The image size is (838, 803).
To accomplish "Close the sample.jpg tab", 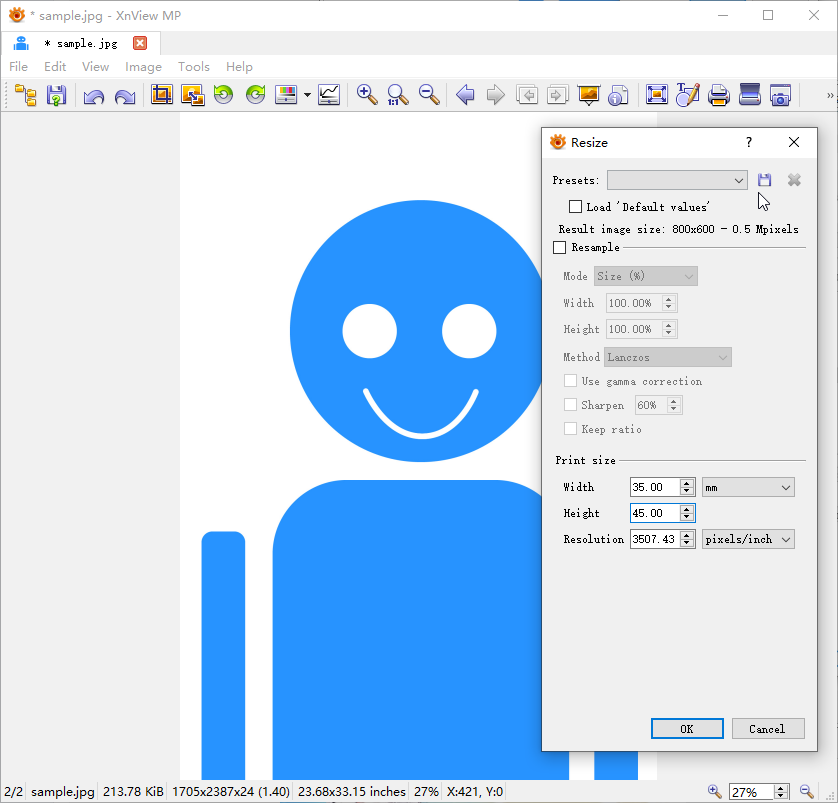I will coord(140,43).
